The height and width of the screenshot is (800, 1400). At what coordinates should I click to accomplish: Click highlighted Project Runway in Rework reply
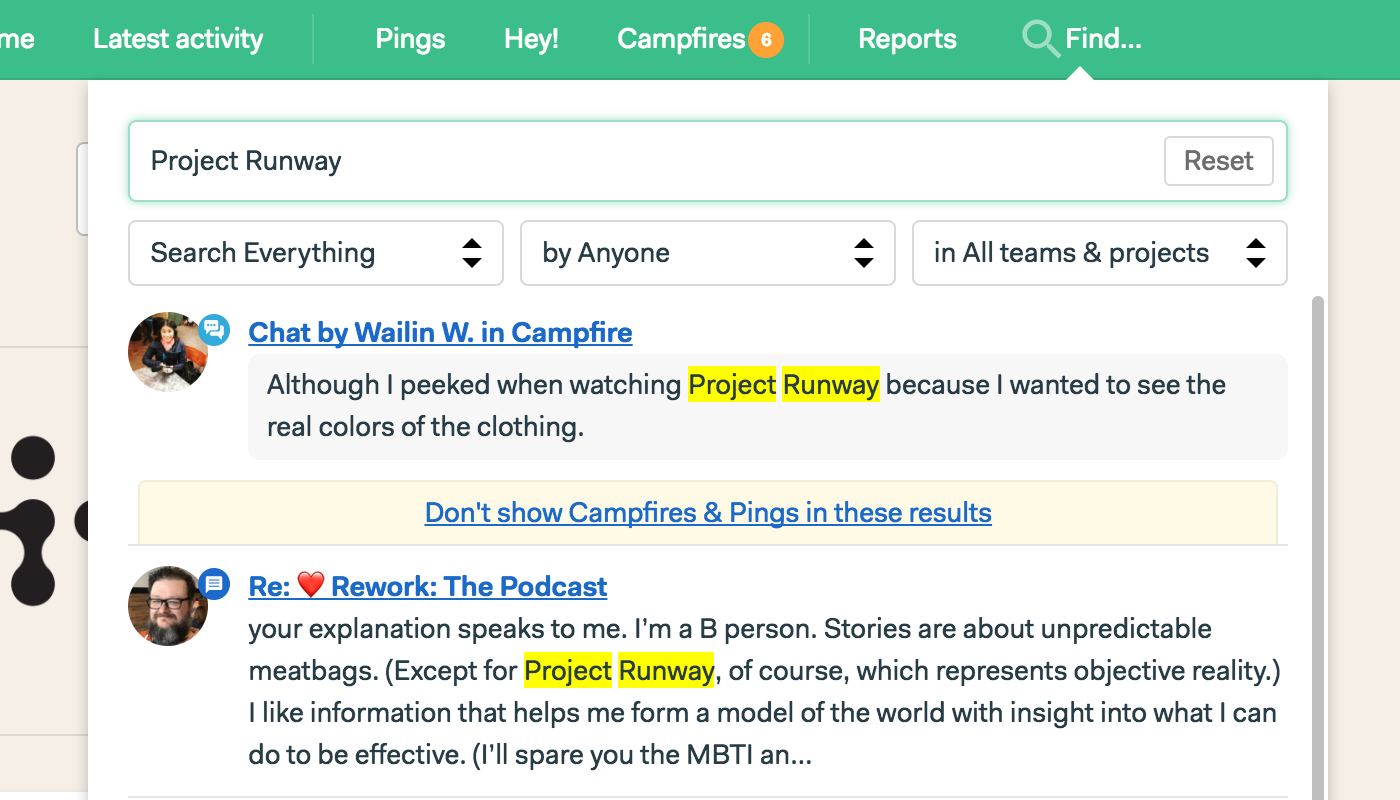(x=619, y=670)
